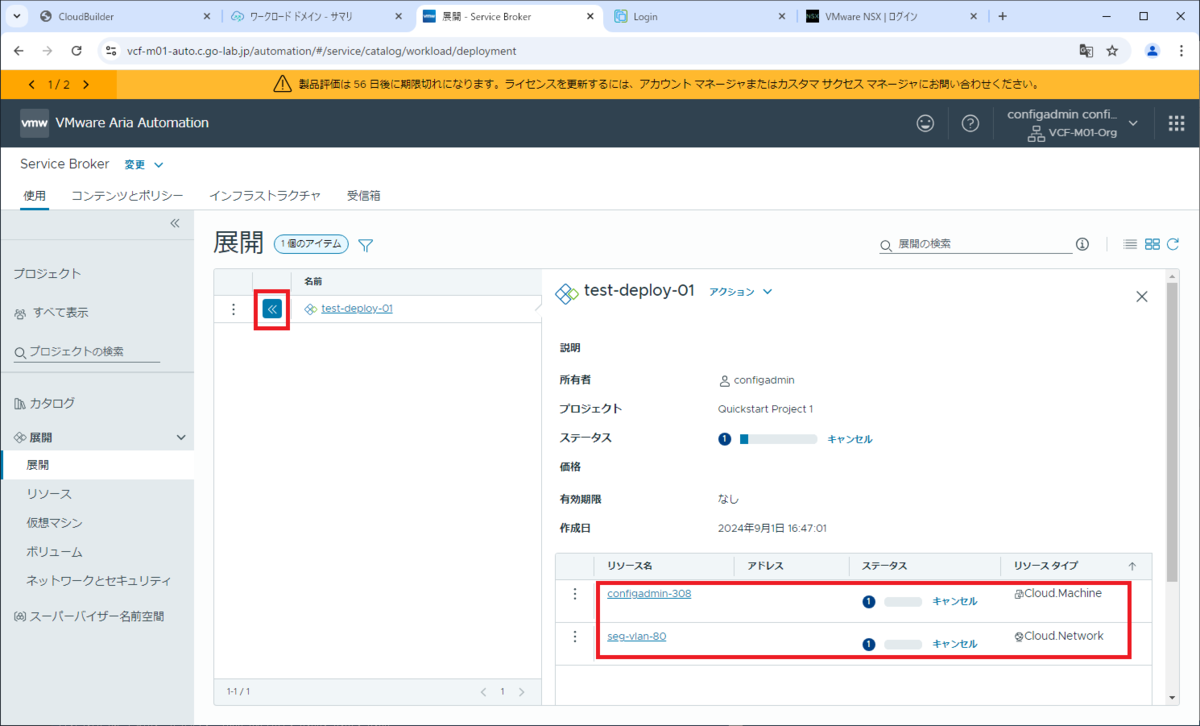This screenshot has height=726, width=1200.
Task: Open the seg-vlan-80 resource link
Action: click(x=637, y=636)
